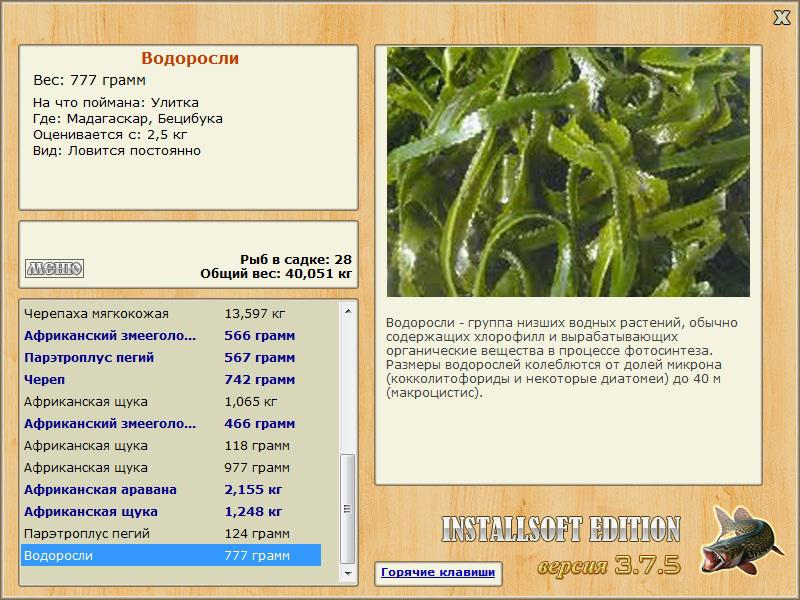Select the Череп 742 грамм entry
Screen dimensions: 800x600
tap(171, 379)
